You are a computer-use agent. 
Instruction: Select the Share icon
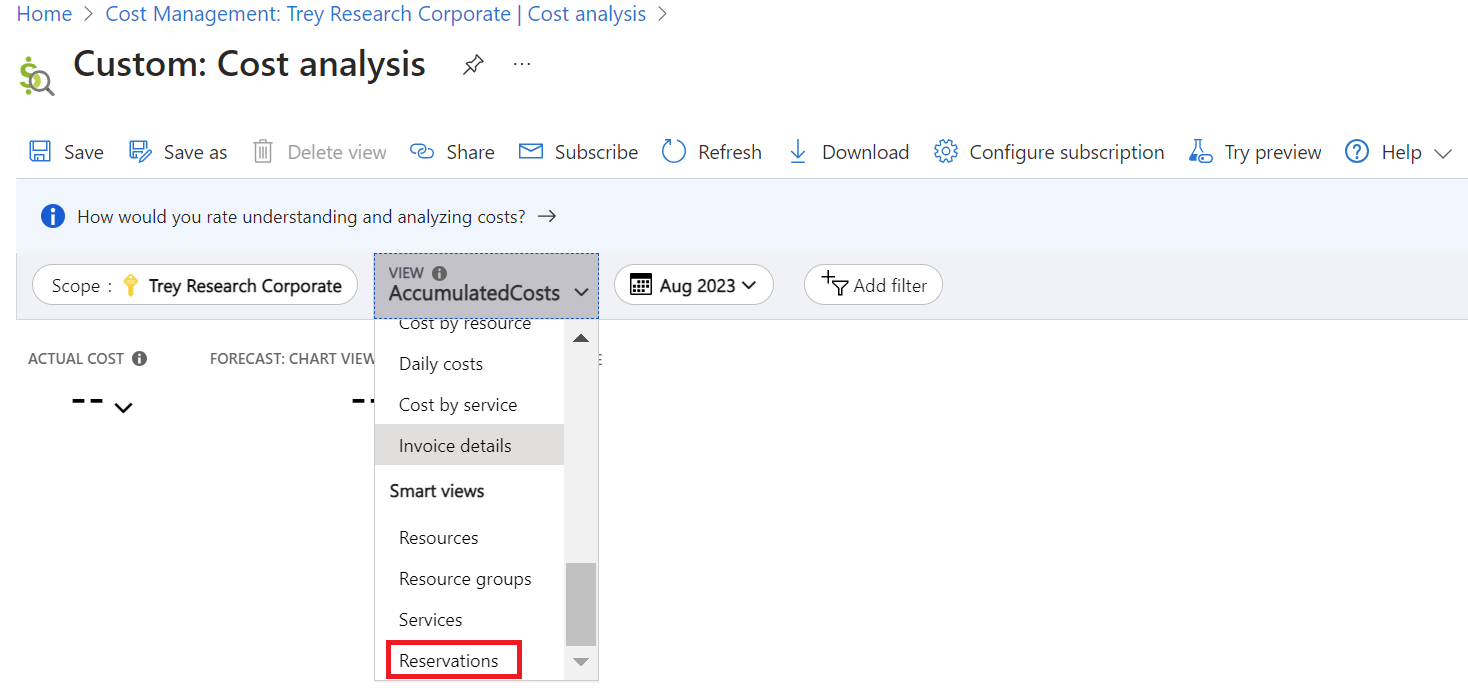[x=421, y=150]
